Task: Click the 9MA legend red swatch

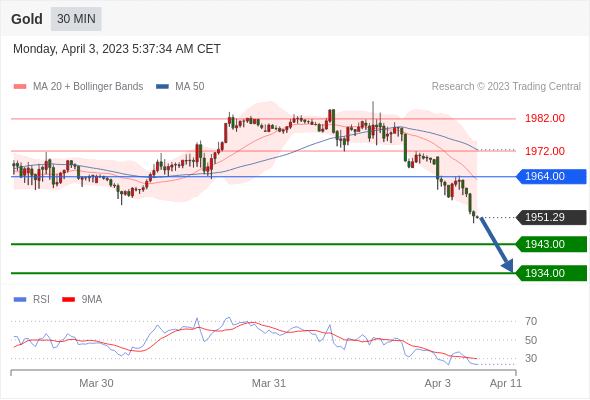Action: click(68, 300)
